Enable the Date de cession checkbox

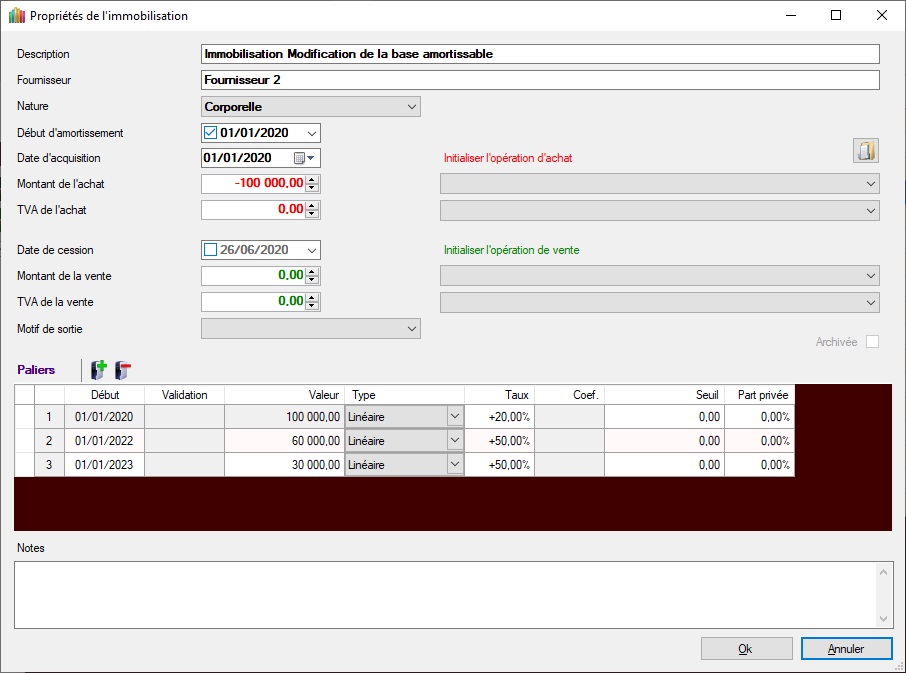[210, 250]
